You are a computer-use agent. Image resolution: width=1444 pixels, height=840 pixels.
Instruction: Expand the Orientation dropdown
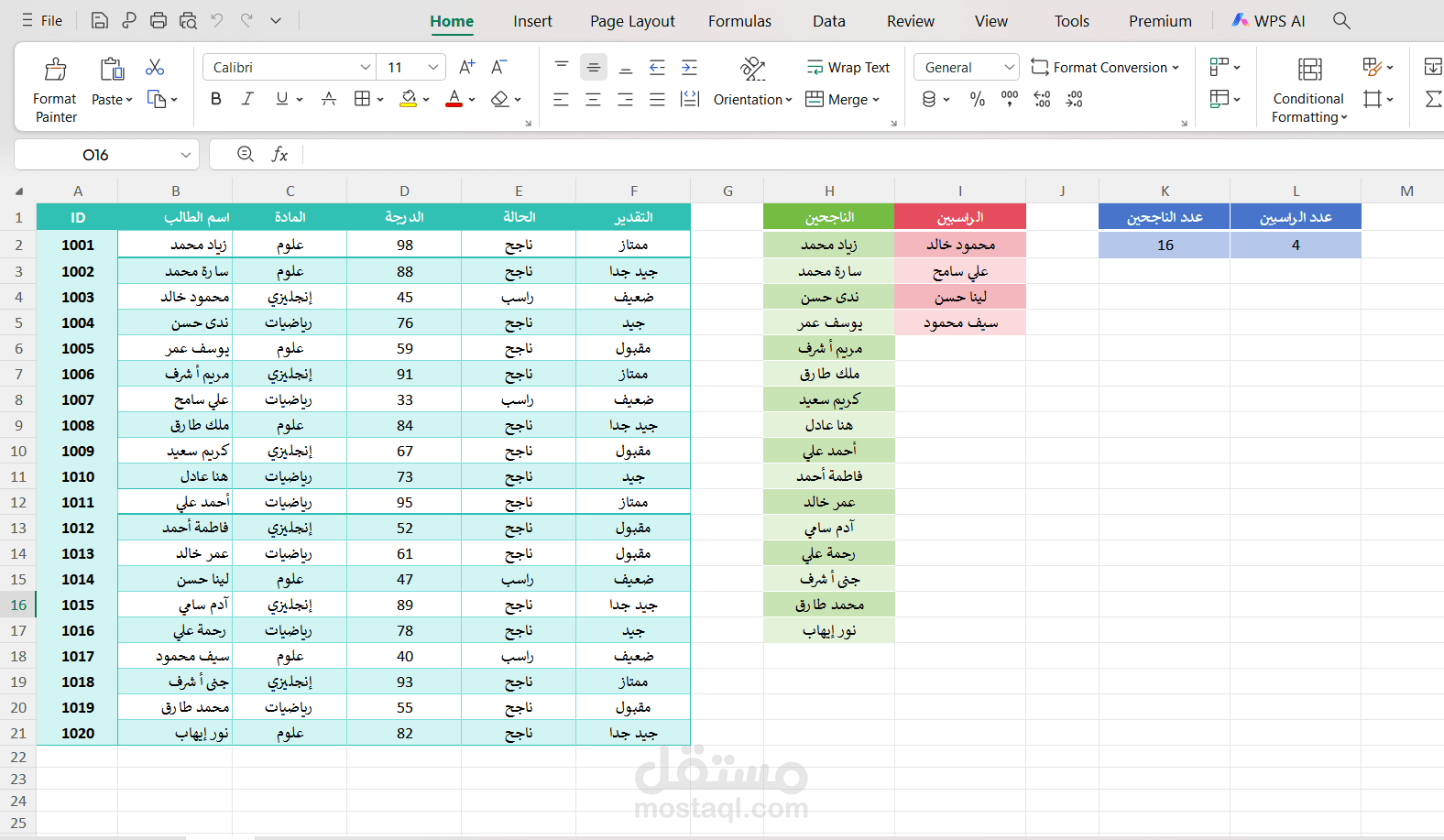click(x=789, y=100)
